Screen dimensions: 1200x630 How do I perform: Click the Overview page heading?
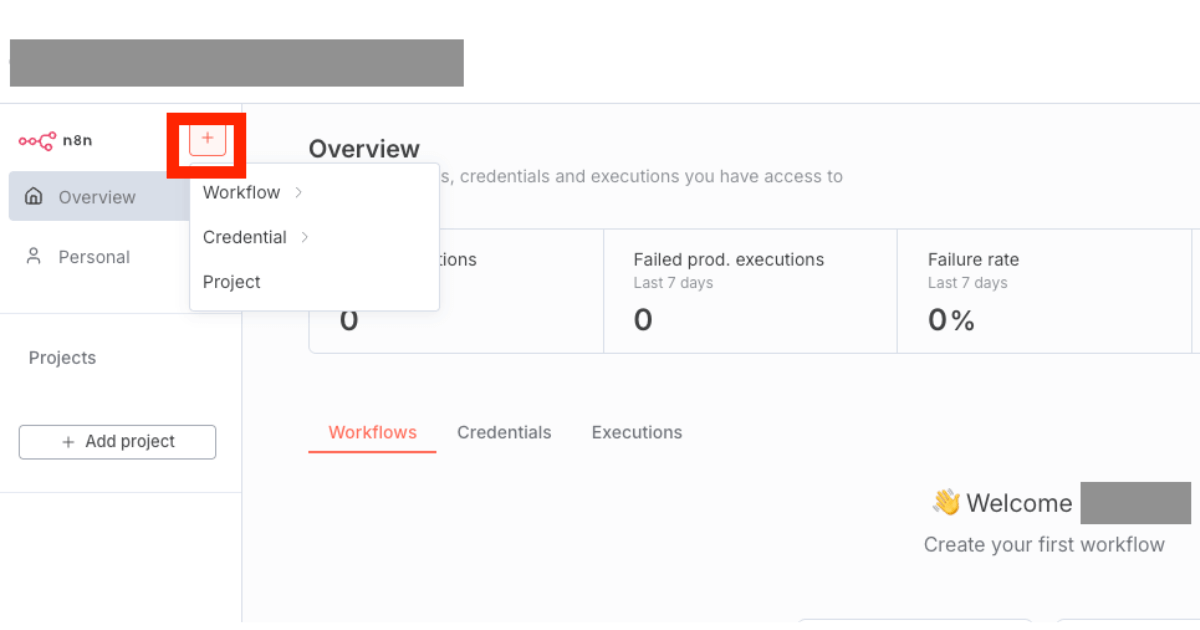click(364, 149)
